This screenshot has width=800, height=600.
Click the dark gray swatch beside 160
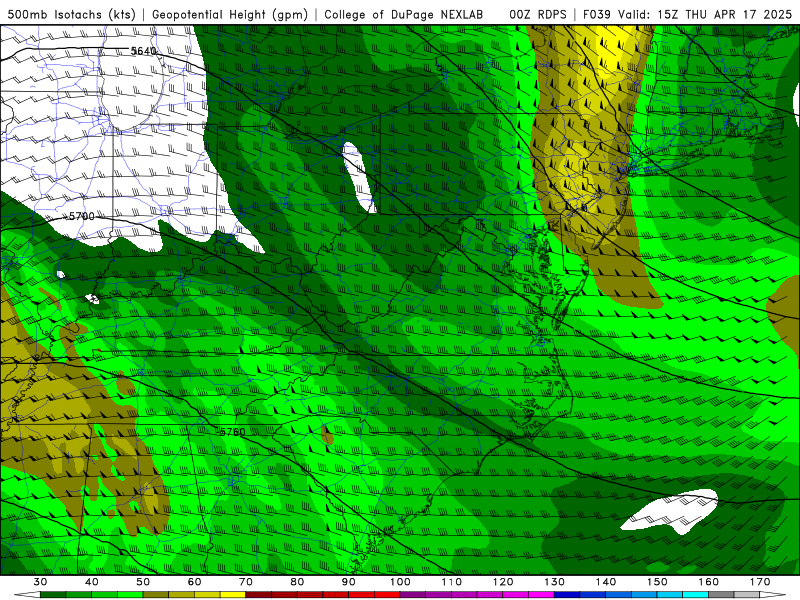tap(721, 595)
